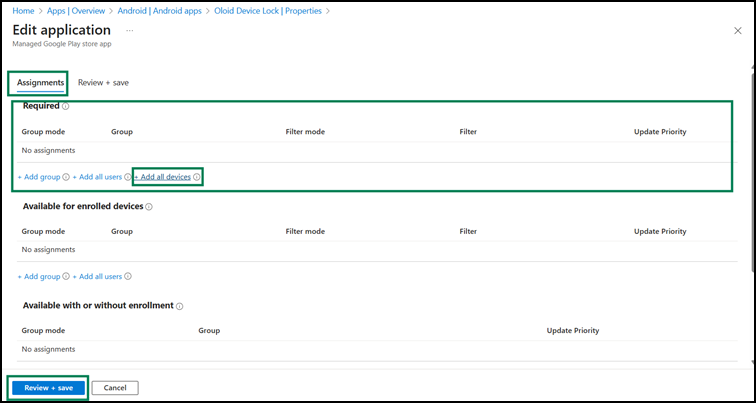Click Add group under Available for enrolled devices

(x=39, y=276)
